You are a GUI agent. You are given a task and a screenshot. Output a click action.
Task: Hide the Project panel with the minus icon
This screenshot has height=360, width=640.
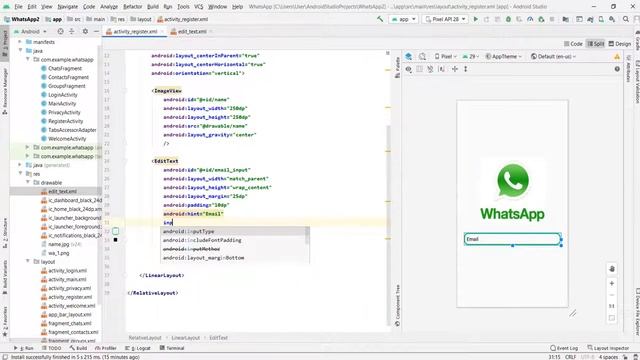point(96,31)
